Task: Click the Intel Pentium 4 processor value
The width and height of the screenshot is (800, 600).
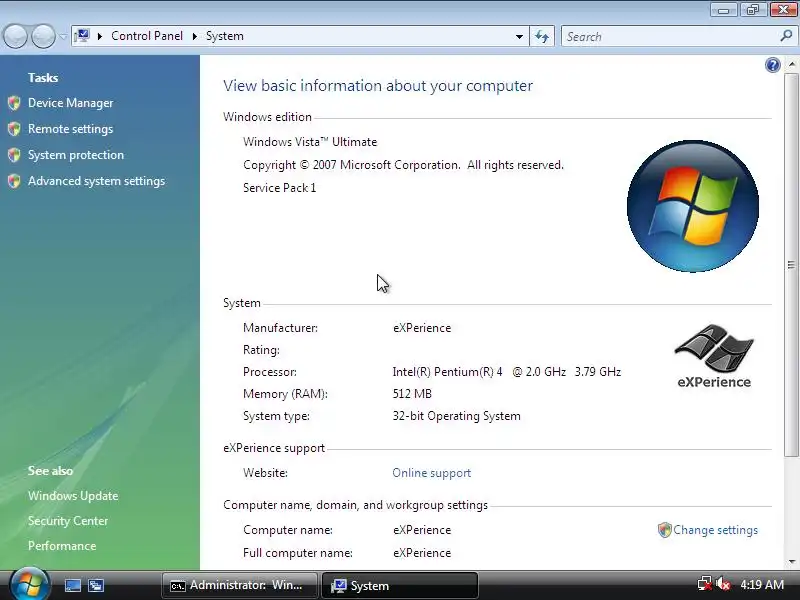Action: (x=507, y=372)
